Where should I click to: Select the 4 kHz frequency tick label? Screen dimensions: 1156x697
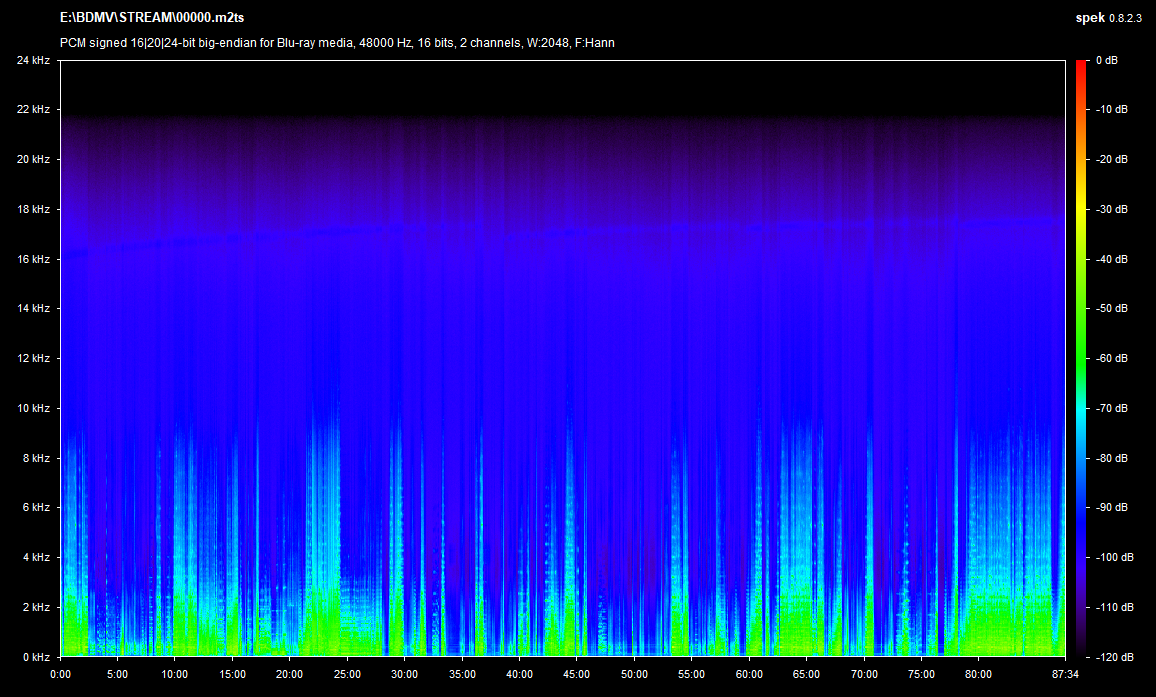click(35, 557)
